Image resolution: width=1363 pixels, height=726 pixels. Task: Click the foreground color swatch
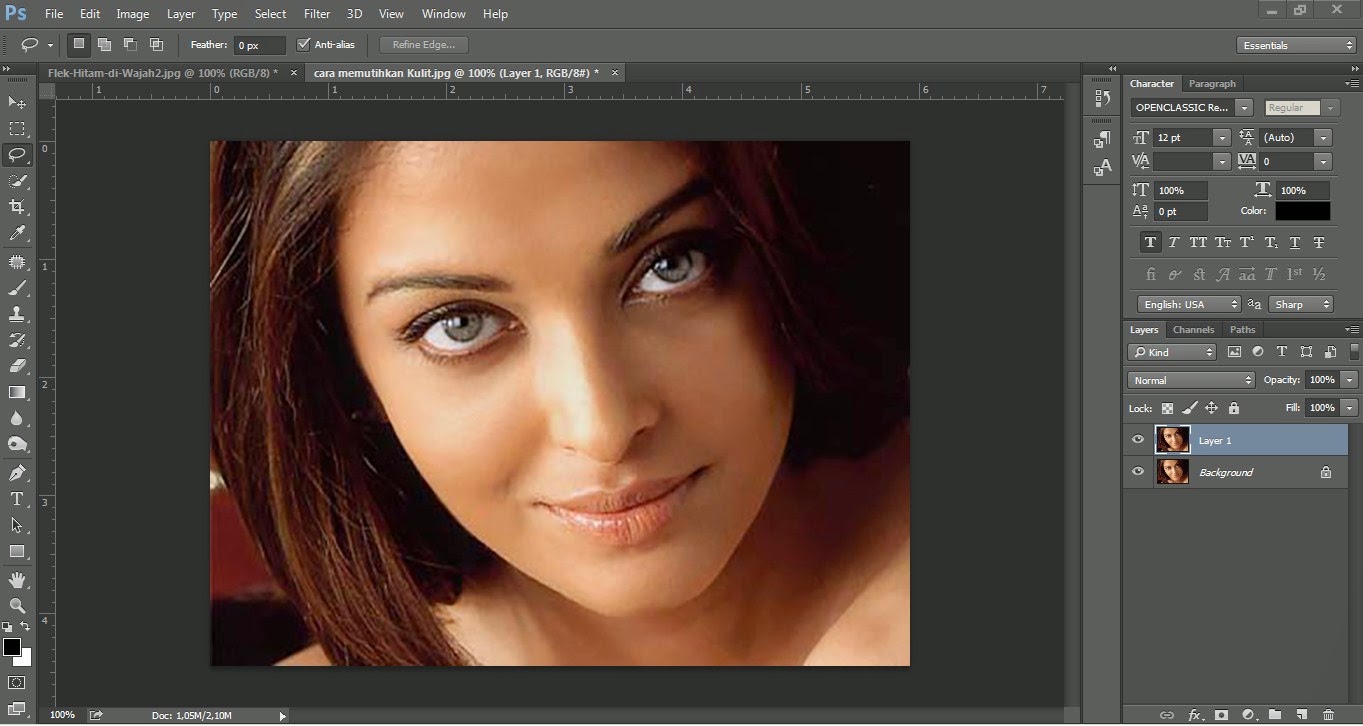pyautogui.click(x=11, y=647)
